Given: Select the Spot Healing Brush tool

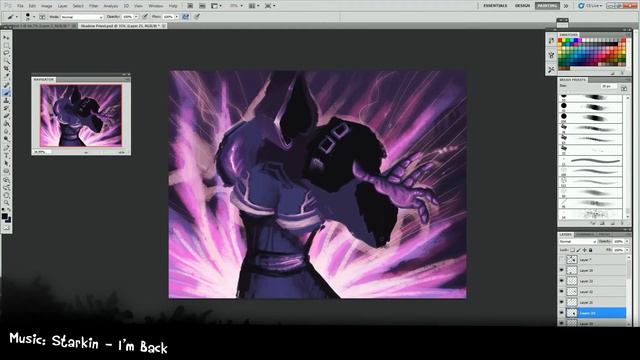Looking at the screenshot, I should click(x=6, y=85).
